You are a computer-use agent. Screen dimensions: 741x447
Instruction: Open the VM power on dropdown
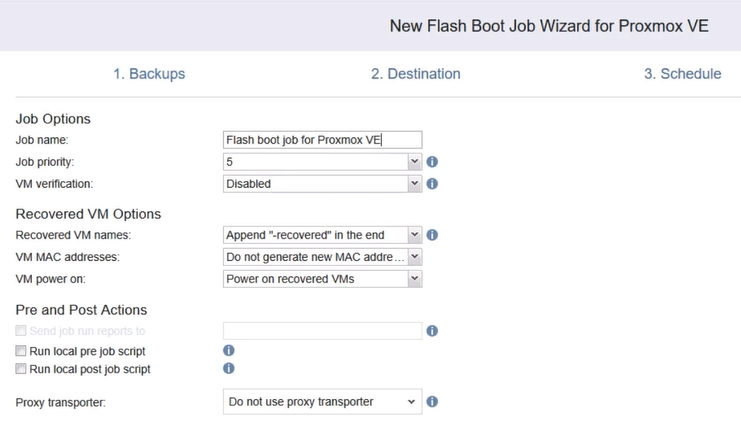[322, 279]
